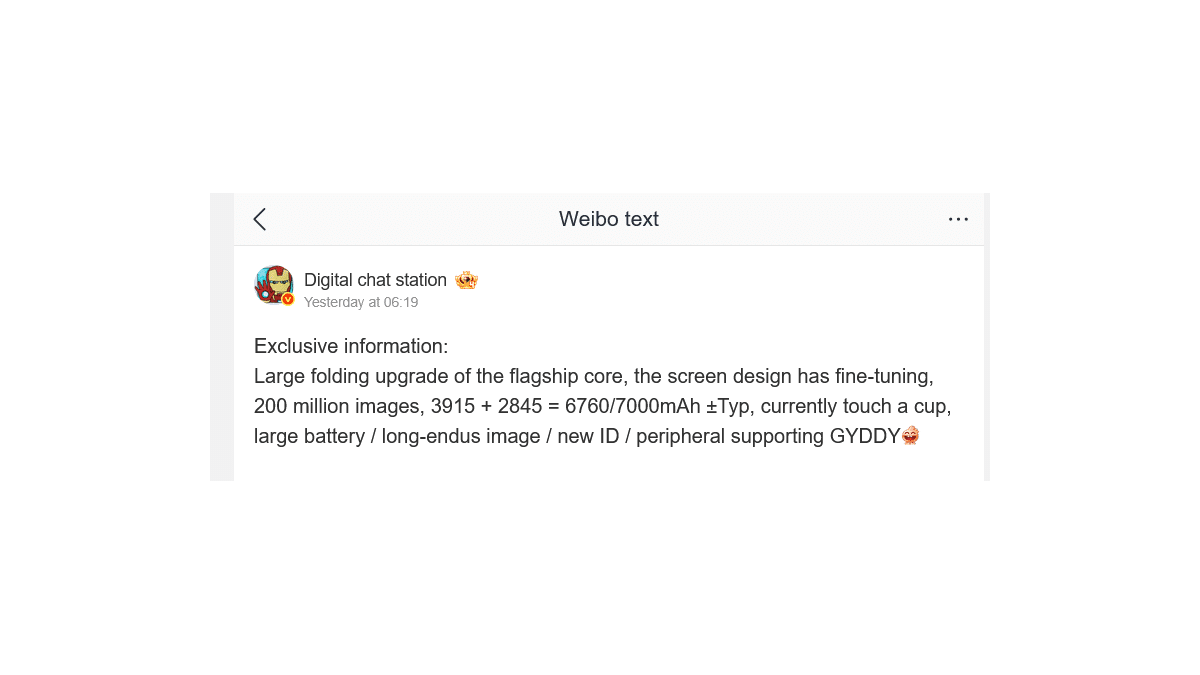Viewport: 1200px width, 675px height.
Task: Click the words currently touch a cup
Action: [856, 406]
